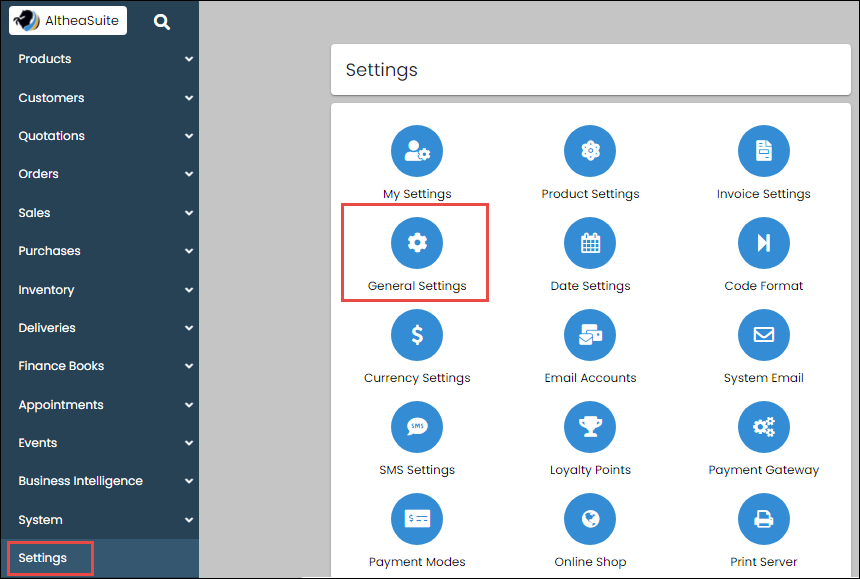Open Invoice Settings document icon
Image resolution: width=860 pixels, height=579 pixels.
pos(763,151)
